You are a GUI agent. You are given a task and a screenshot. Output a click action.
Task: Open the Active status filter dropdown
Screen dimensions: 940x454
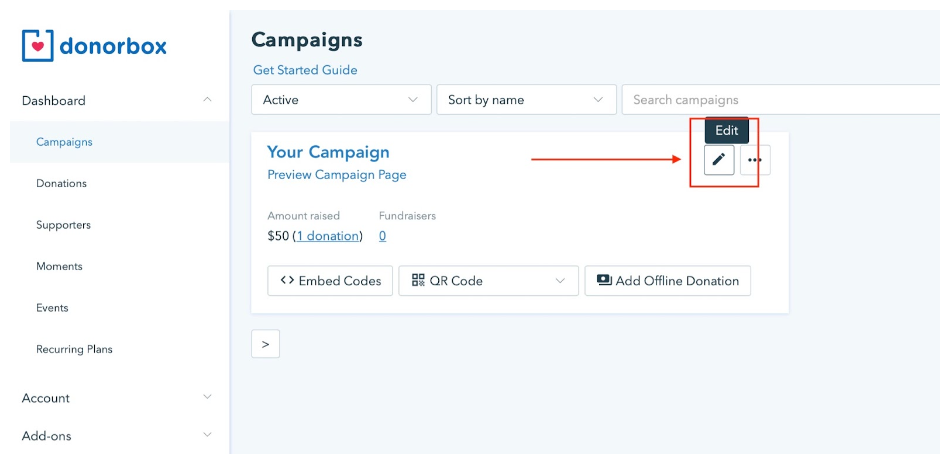pos(341,100)
